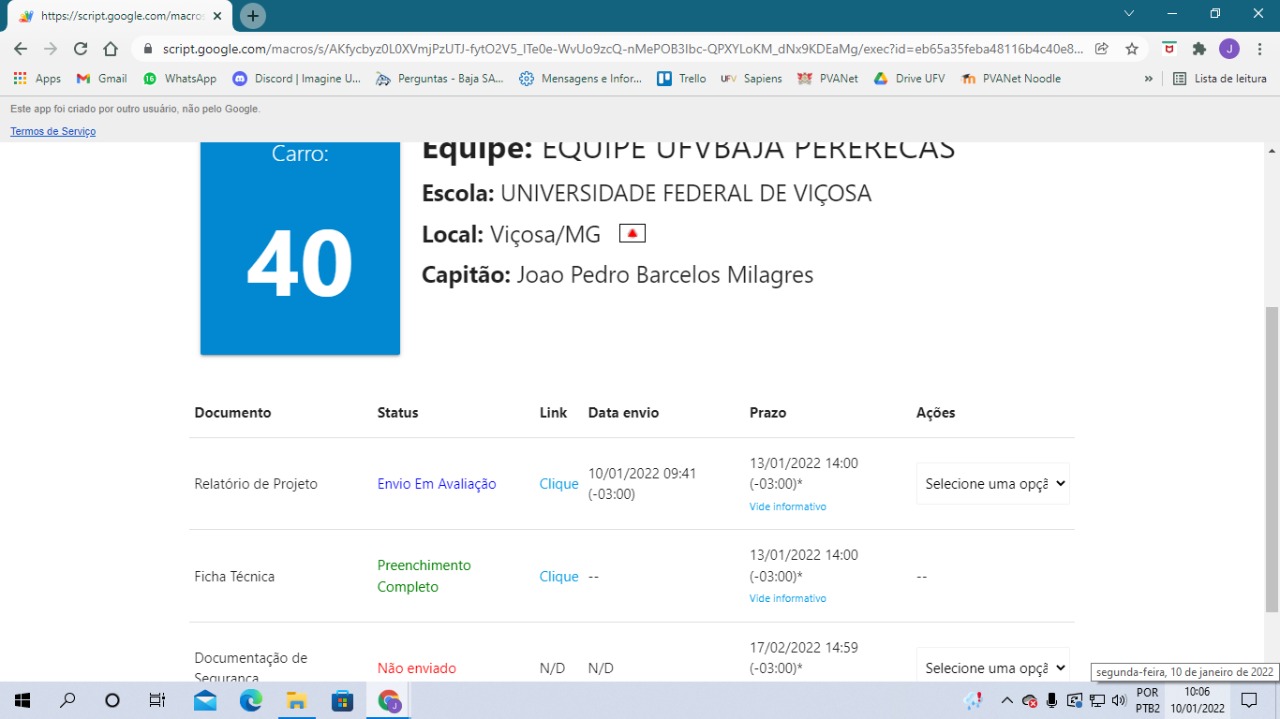
Task: Bookmark this page with star icon
Action: [1132, 49]
